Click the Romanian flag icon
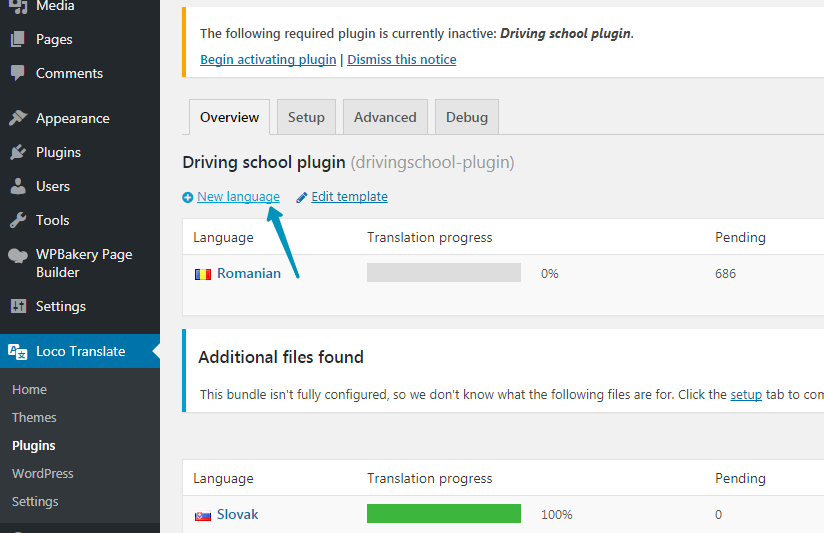The height and width of the screenshot is (533, 824). coord(203,274)
